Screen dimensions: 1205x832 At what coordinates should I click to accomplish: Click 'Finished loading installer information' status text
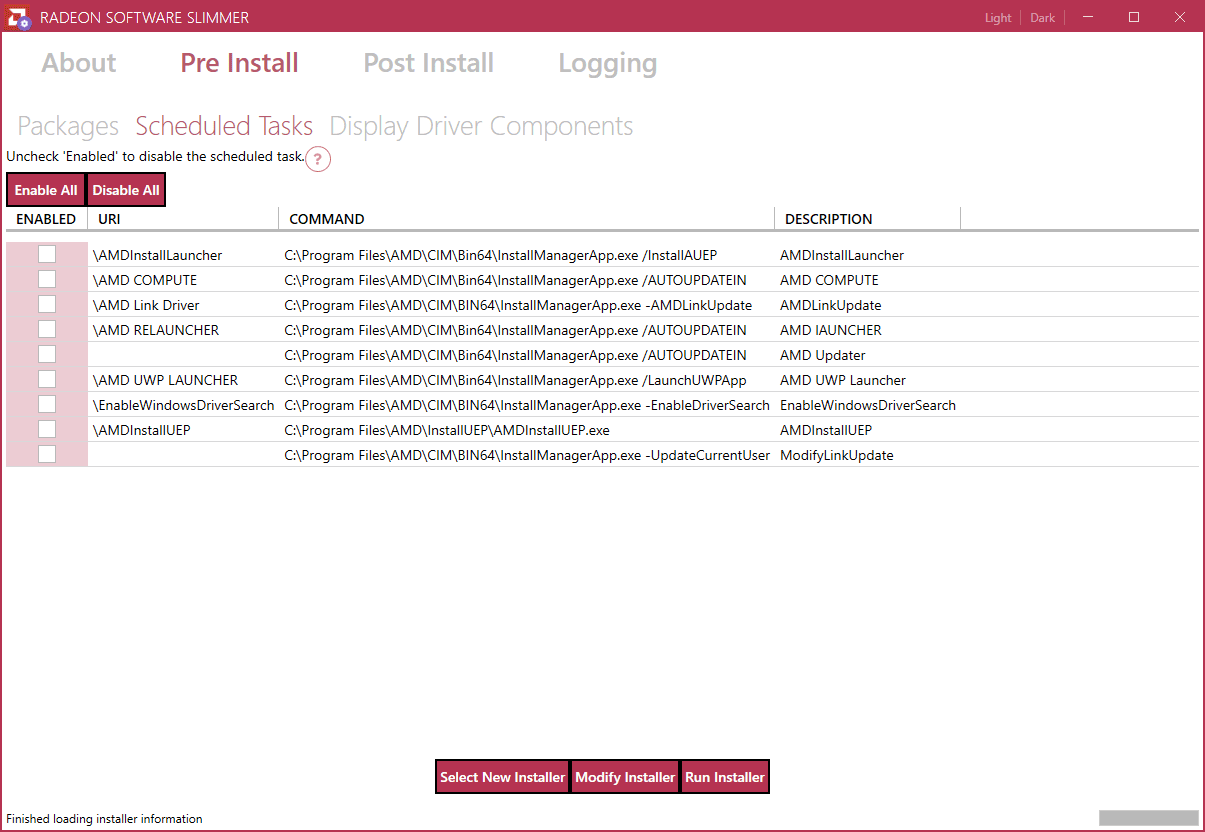(x=104, y=819)
